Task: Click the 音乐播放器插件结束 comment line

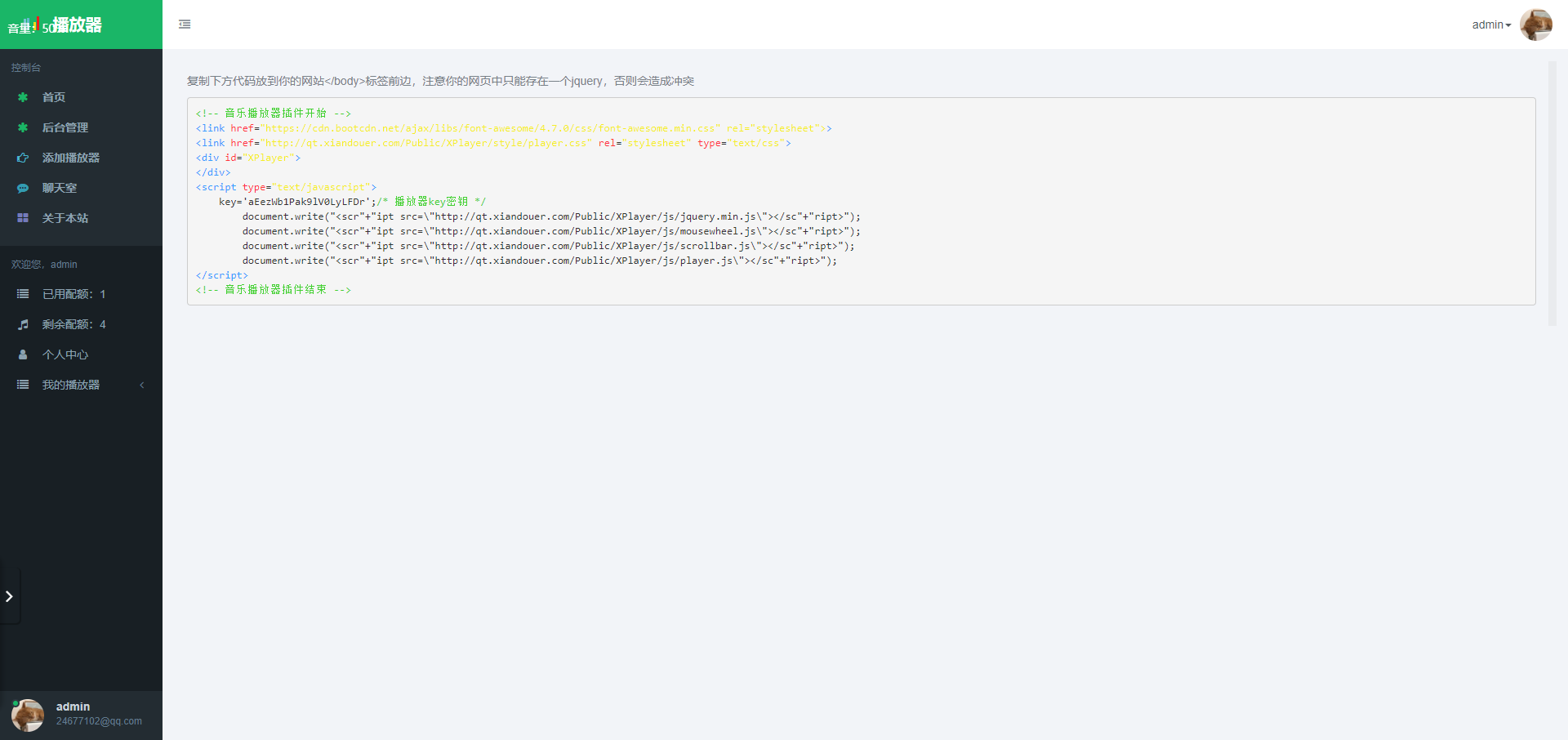Action: (x=274, y=290)
